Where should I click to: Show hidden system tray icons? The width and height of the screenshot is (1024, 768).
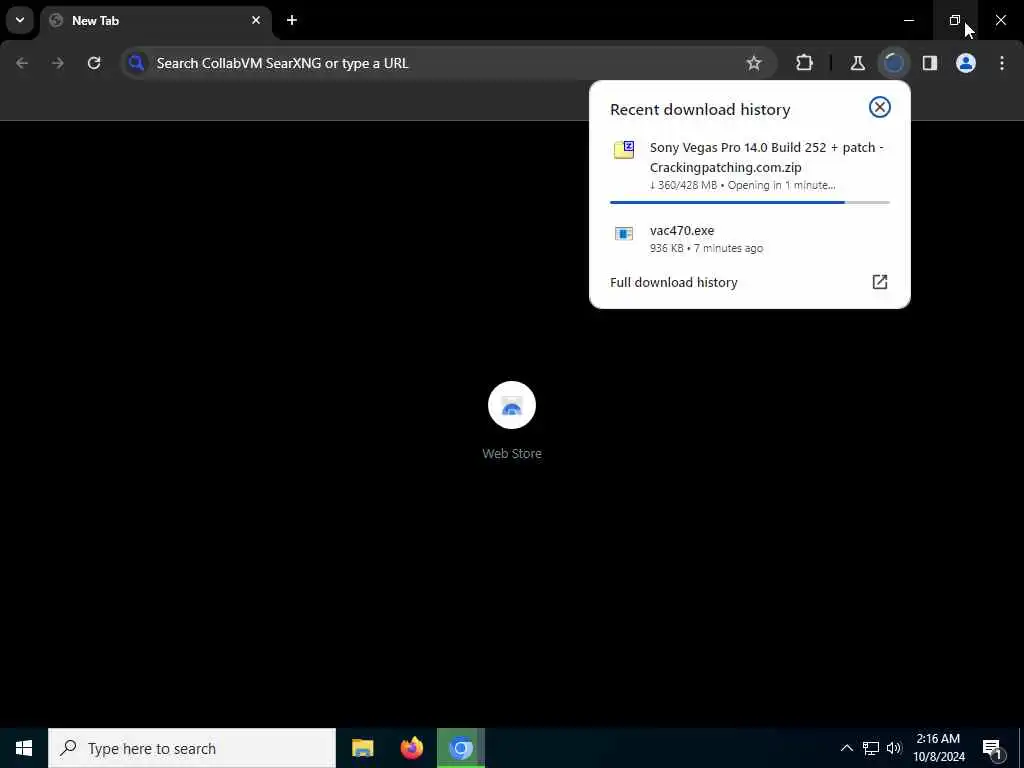tap(846, 748)
